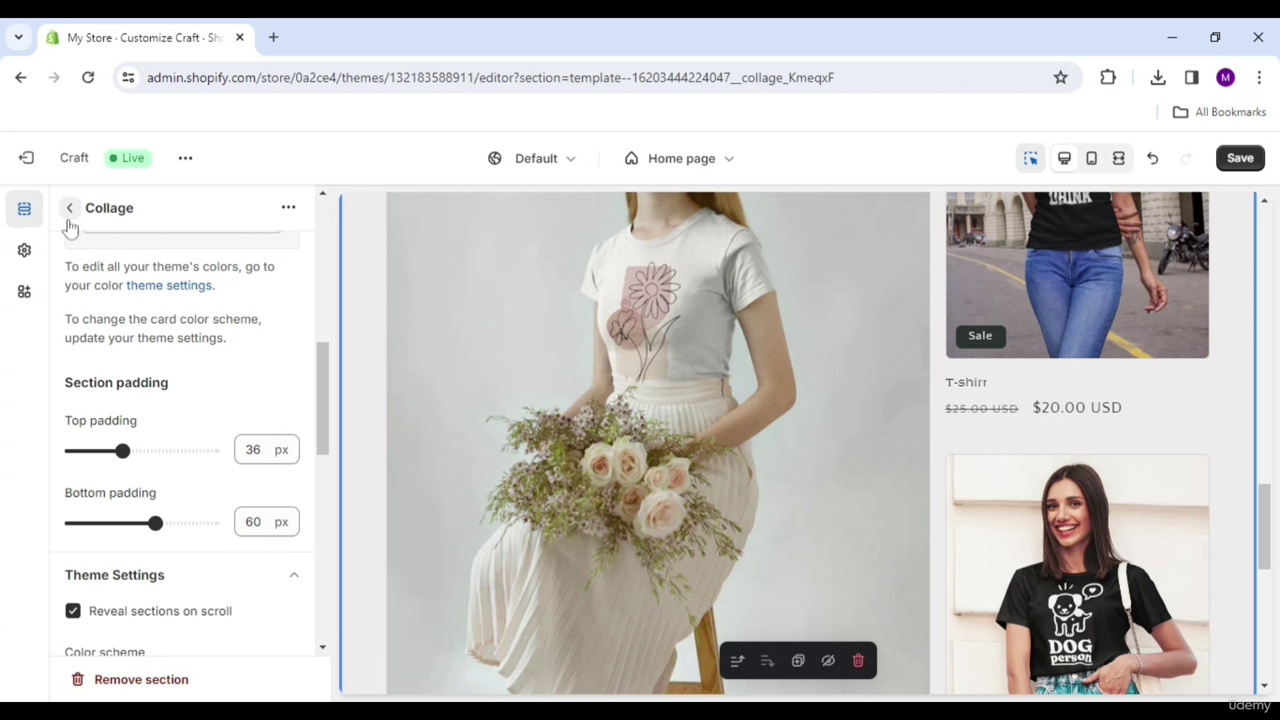The width and height of the screenshot is (1280, 720).
Task: Click the settings panel scroll-down arrow
Action: (322, 647)
